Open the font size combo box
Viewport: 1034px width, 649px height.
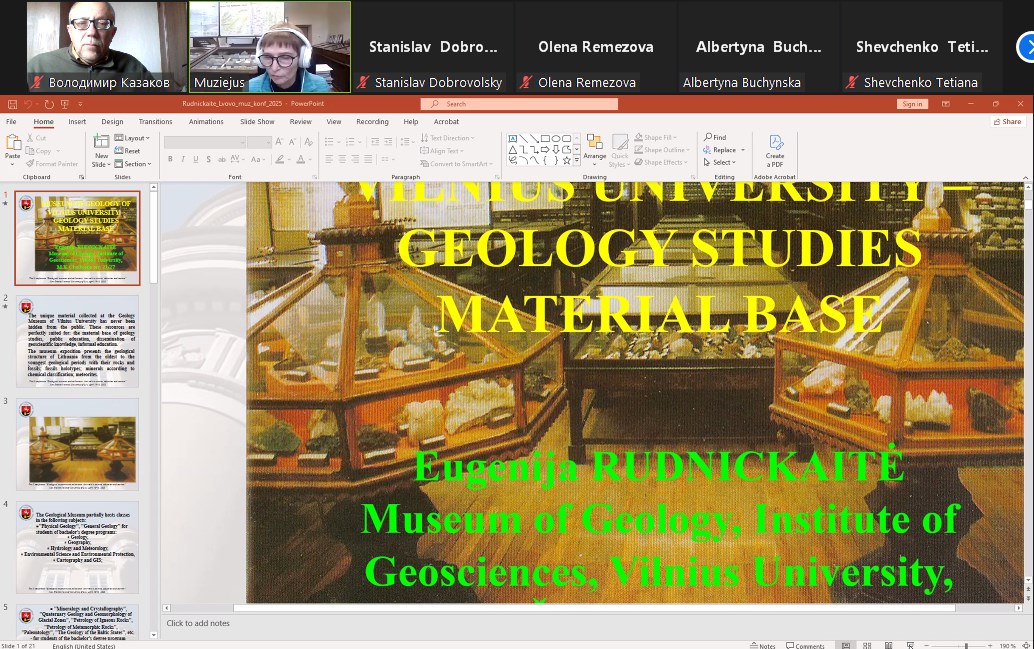(259, 142)
